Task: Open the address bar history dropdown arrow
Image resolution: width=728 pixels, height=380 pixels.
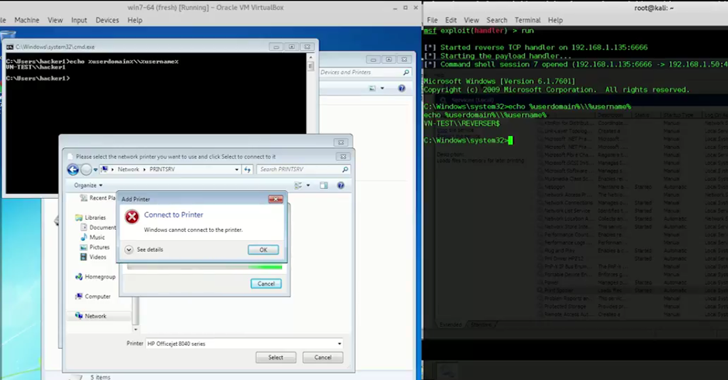Action: coord(237,170)
